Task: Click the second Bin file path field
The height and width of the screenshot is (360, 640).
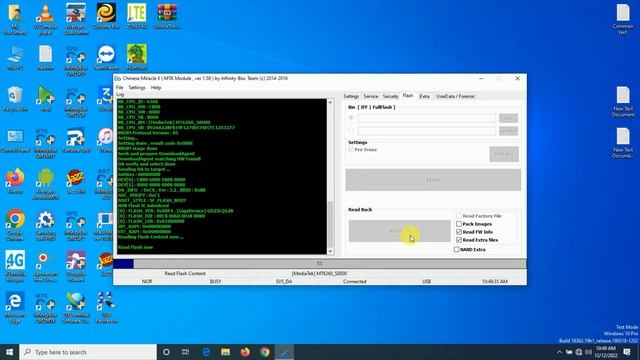Action: (x=427, y=131)
